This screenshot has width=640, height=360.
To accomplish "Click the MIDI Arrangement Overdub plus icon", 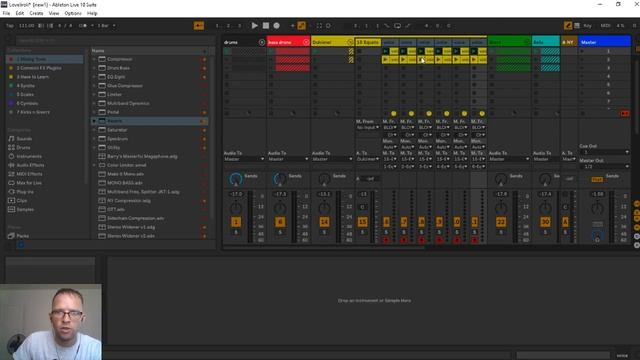I will click(x=292, y=25).
